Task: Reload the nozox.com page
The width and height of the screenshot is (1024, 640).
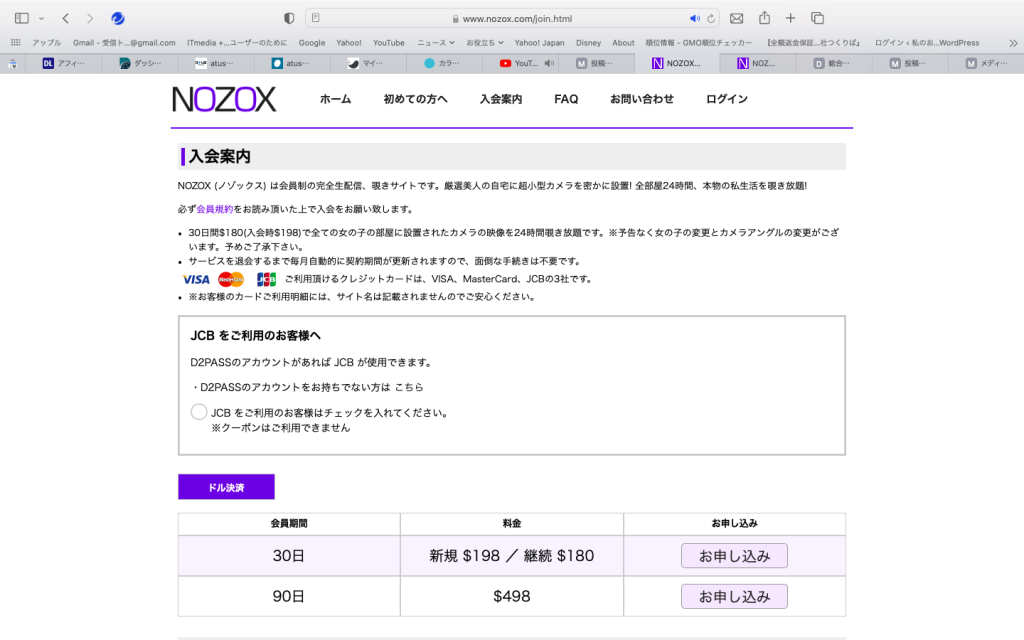Action: (711, 18)
